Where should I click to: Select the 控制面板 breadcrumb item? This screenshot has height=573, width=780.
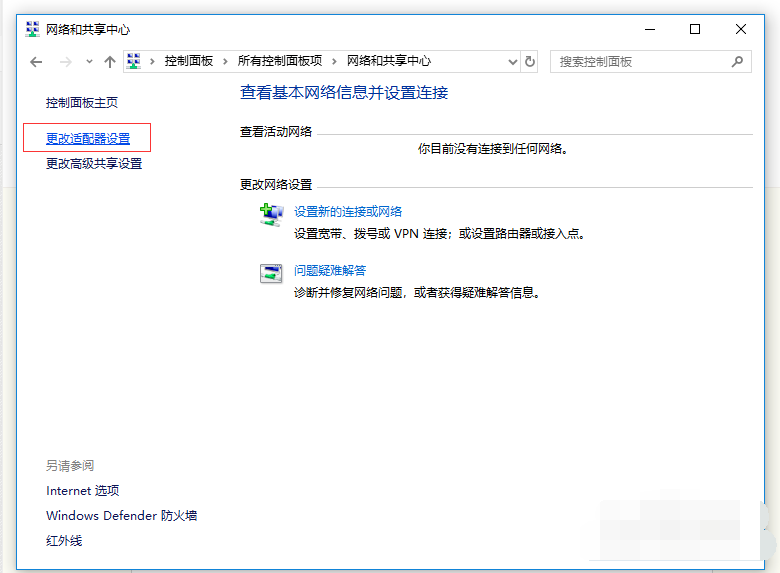click(188, 62)
